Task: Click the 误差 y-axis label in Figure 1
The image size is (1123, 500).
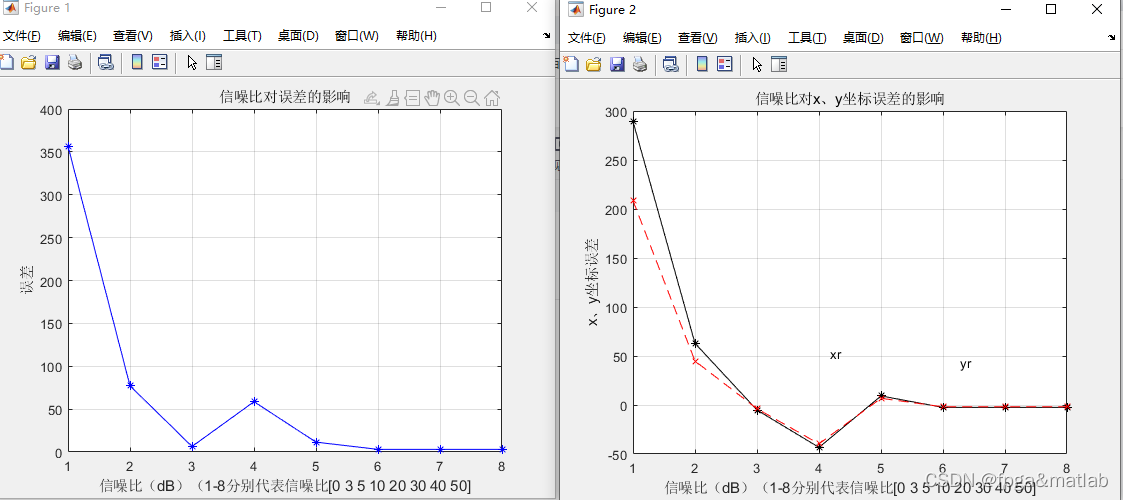Action: tap(27, 281)
